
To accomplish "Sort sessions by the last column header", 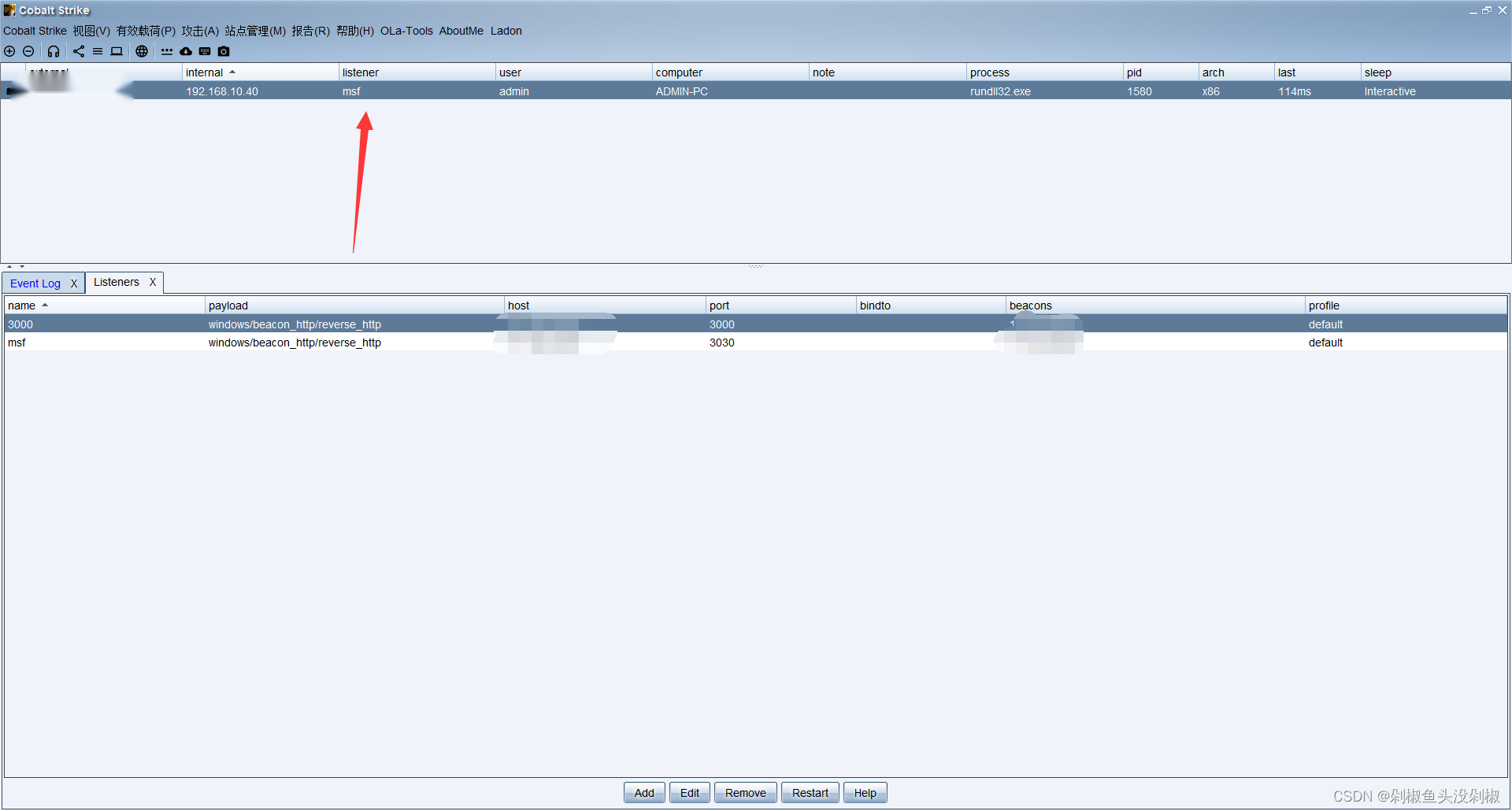I will [1317, 72].
